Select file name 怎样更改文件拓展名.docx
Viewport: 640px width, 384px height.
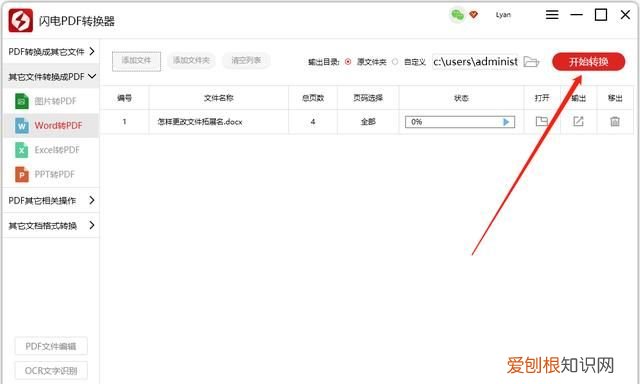200,122
